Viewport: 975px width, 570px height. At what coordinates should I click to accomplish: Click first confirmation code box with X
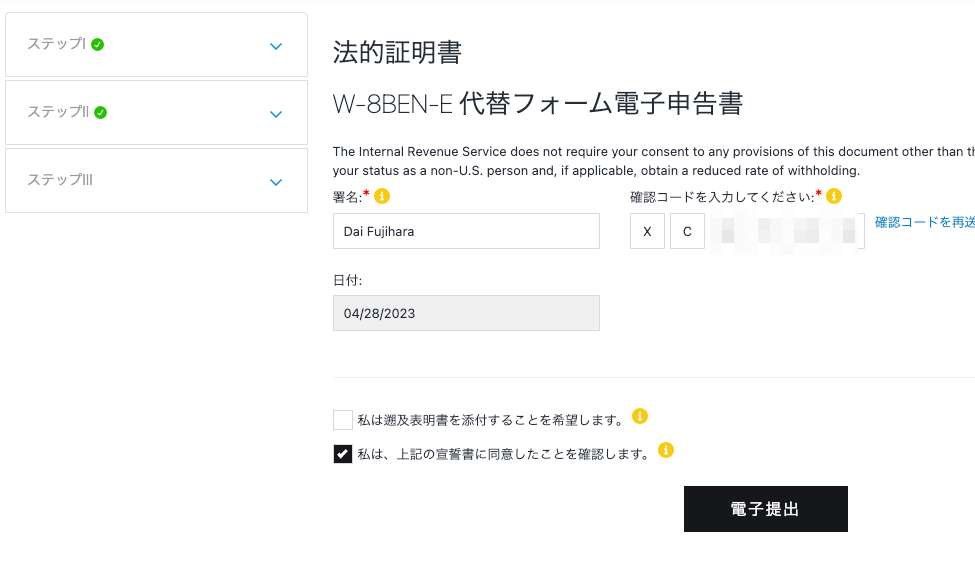pos(647,231)
